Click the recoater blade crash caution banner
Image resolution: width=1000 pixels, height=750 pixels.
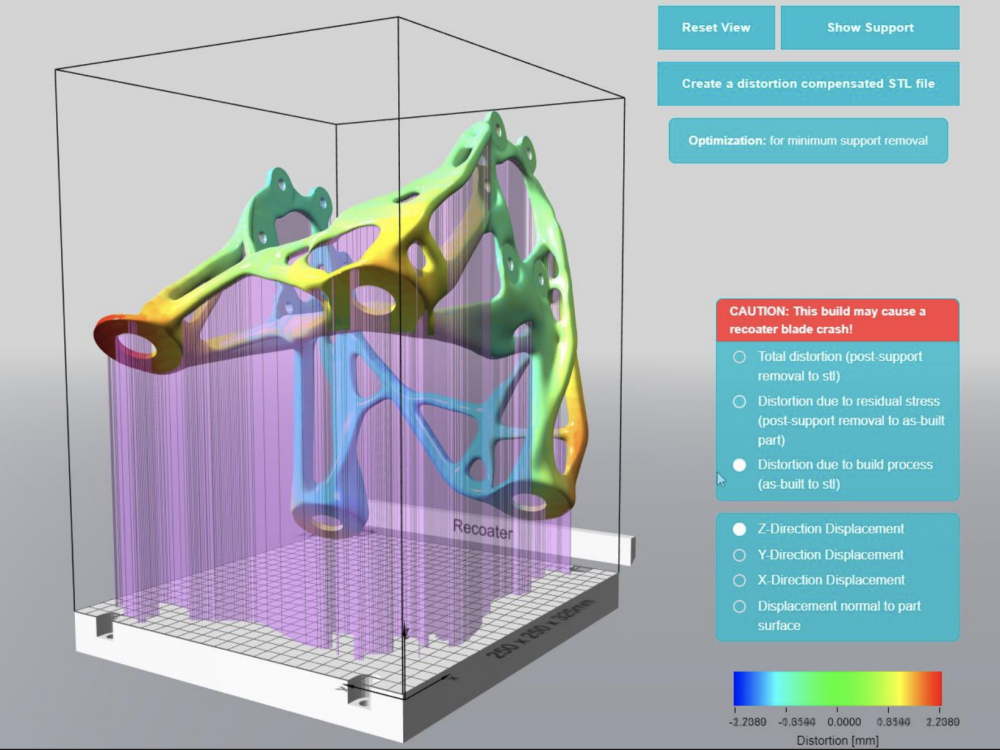[837, 320]
